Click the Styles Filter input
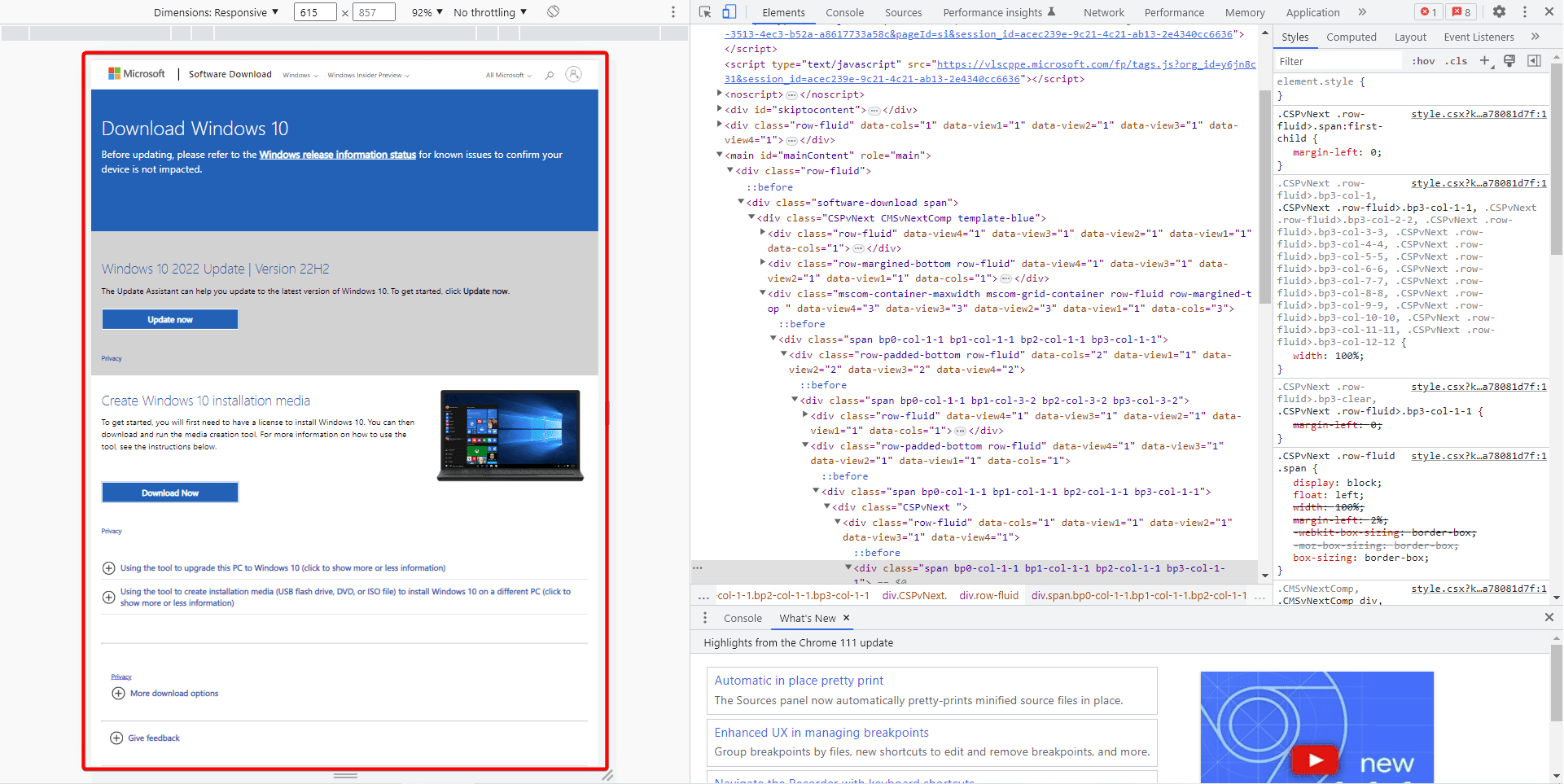Image resolution: width=1564 pixels, height=784 pixels. click(1339, 61)
